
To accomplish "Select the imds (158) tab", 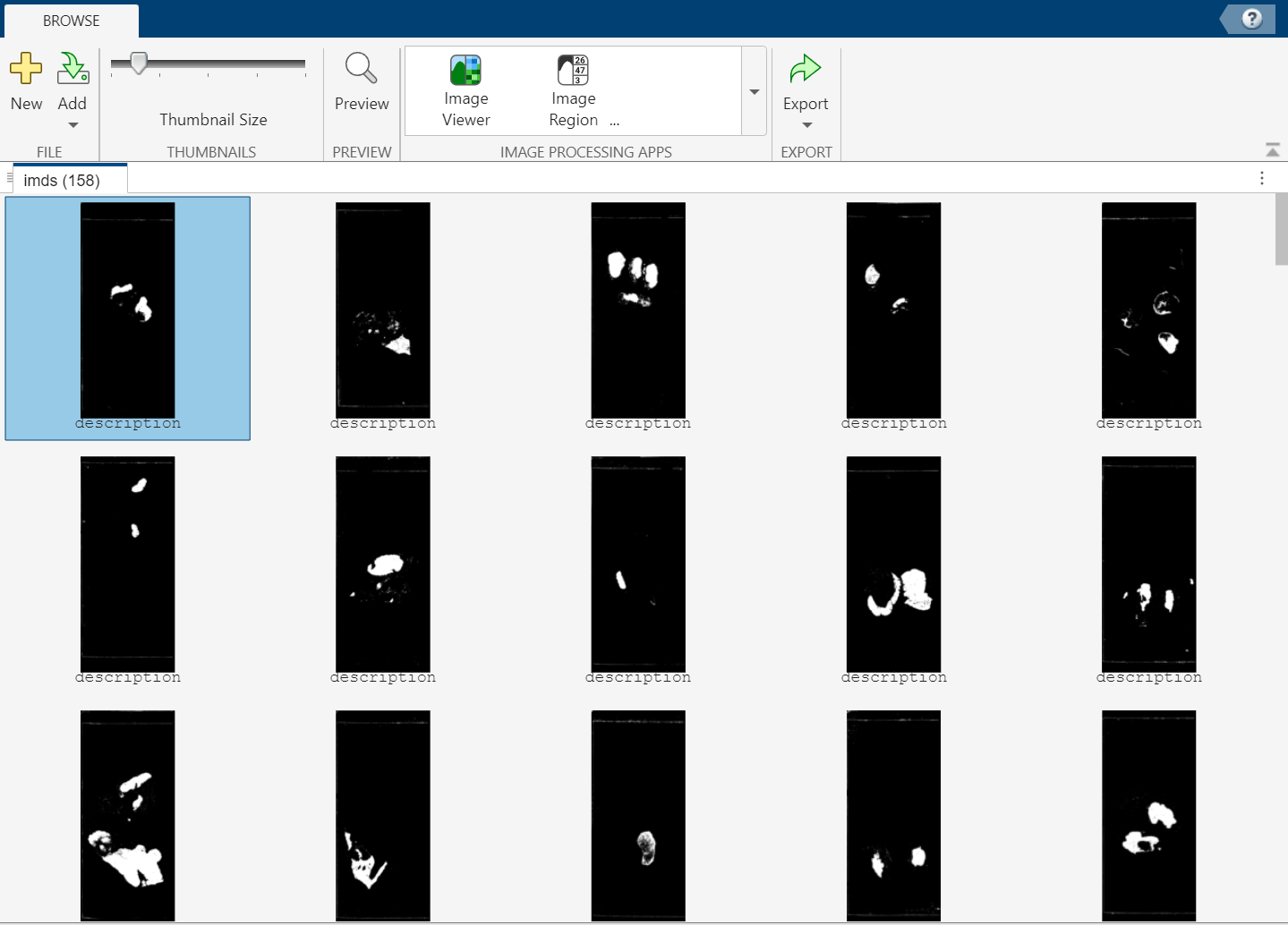I will [69, 178].
